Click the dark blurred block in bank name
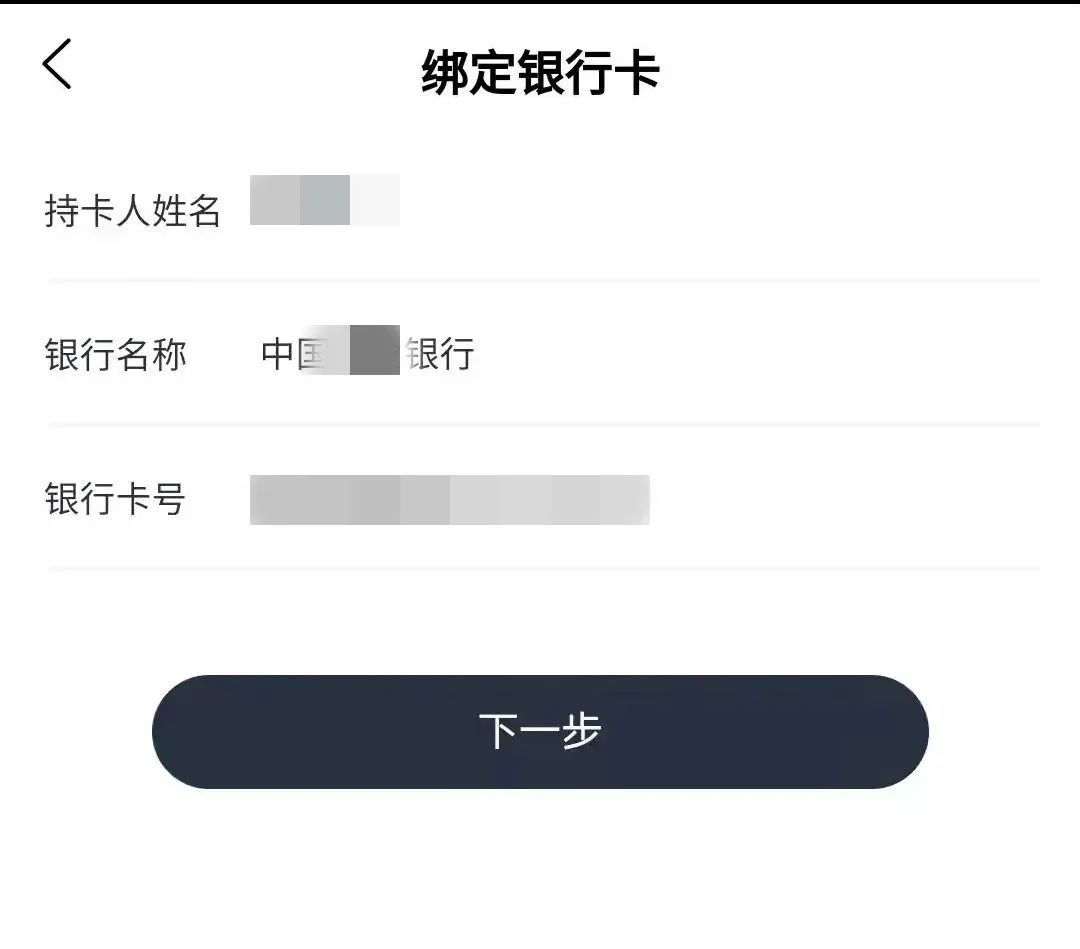 [x=375, y=350]
